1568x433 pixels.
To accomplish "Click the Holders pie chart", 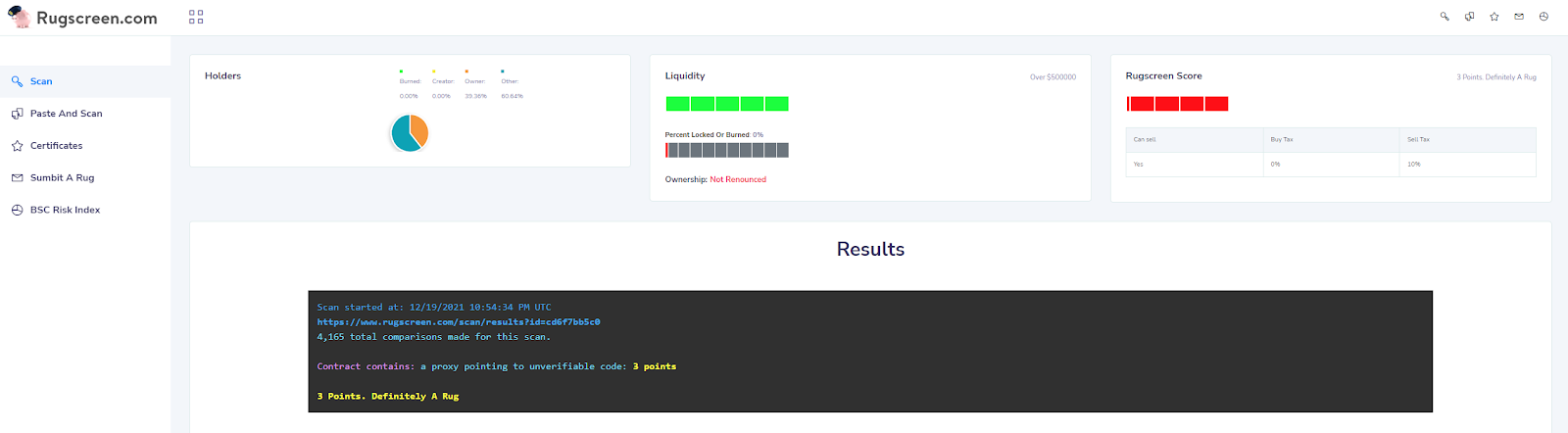I will (x=410, y=133).
